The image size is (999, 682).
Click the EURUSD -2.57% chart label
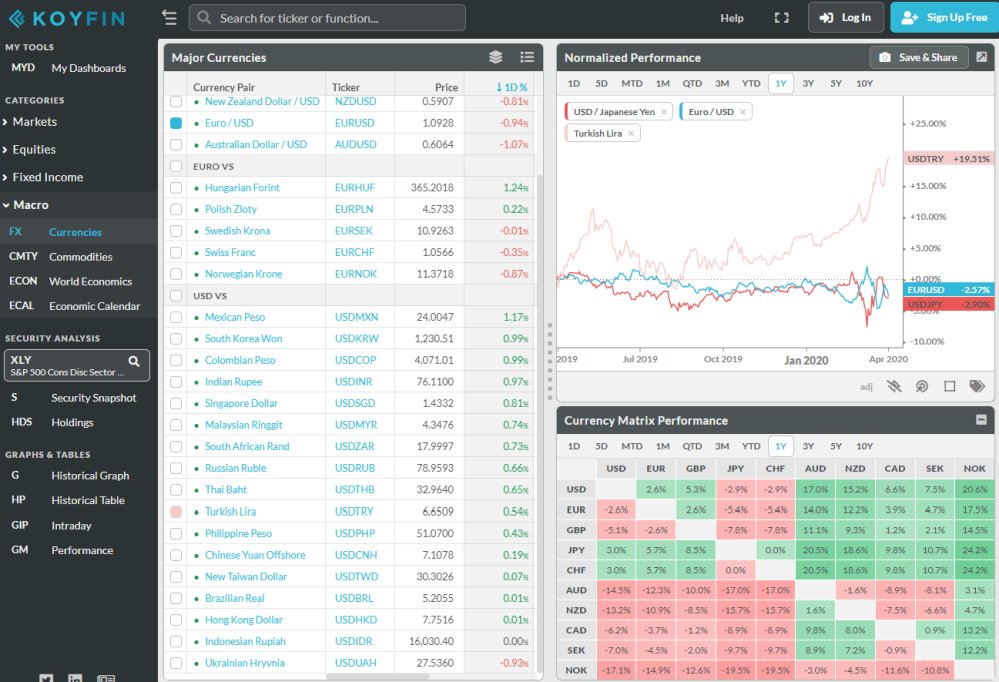pyautogui.click(x=949, y=290)
